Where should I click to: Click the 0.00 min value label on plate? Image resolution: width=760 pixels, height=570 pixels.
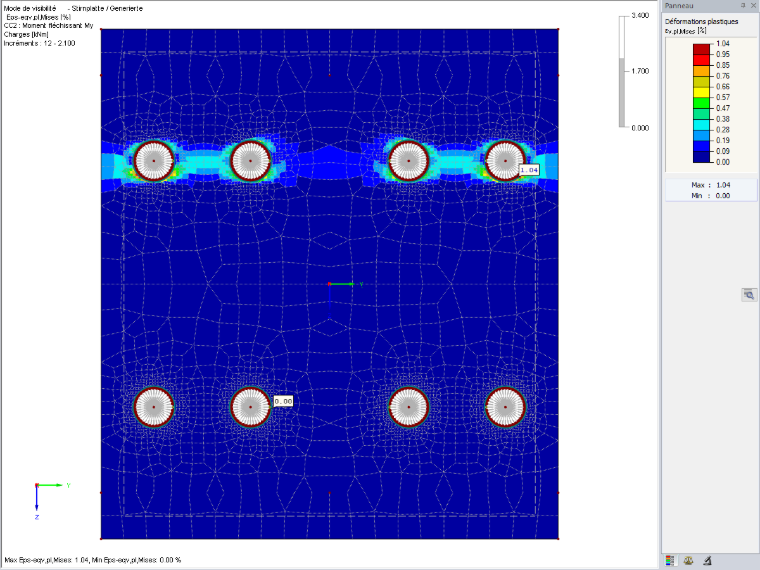tap(283, 401)
